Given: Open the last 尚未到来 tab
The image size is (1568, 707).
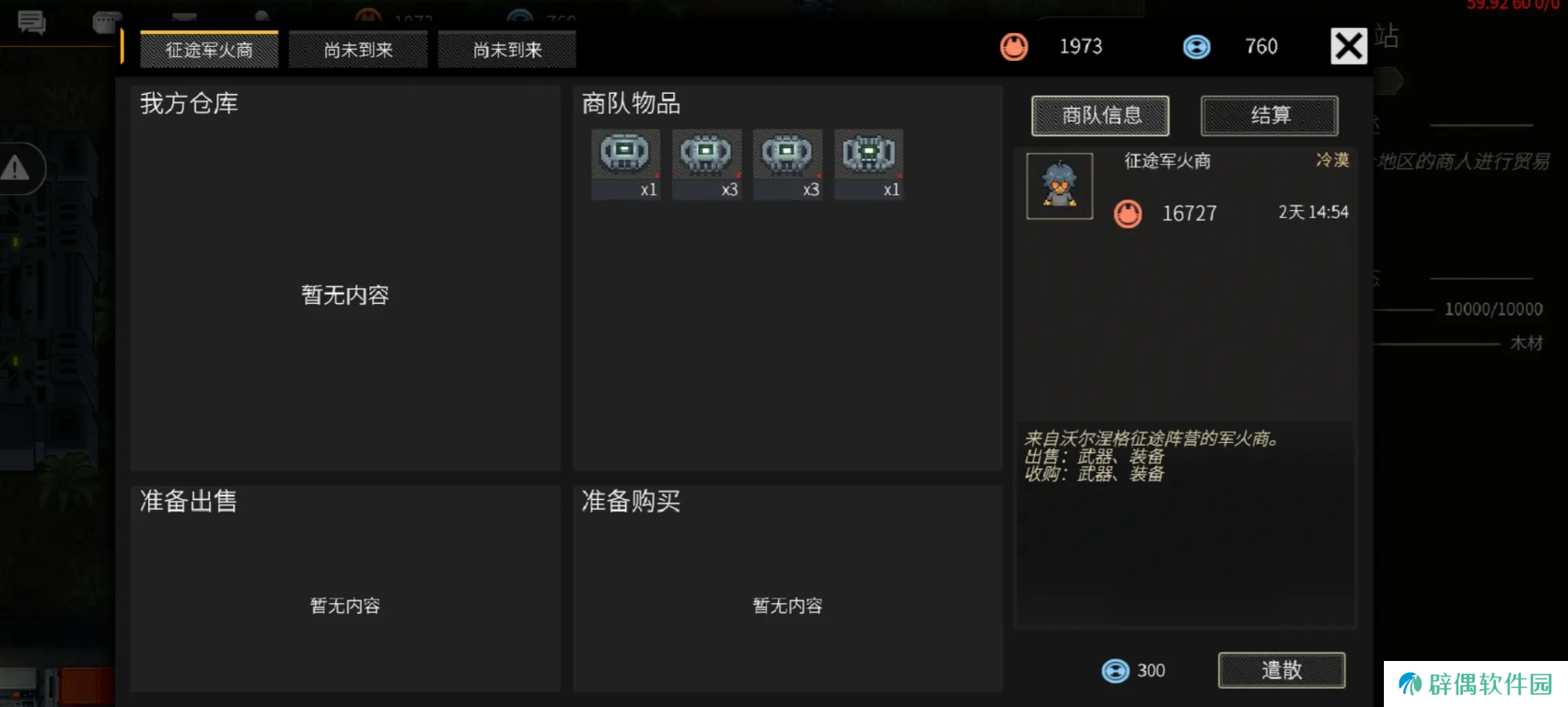Looking at the screenshot, I should (x=507, y=50).
